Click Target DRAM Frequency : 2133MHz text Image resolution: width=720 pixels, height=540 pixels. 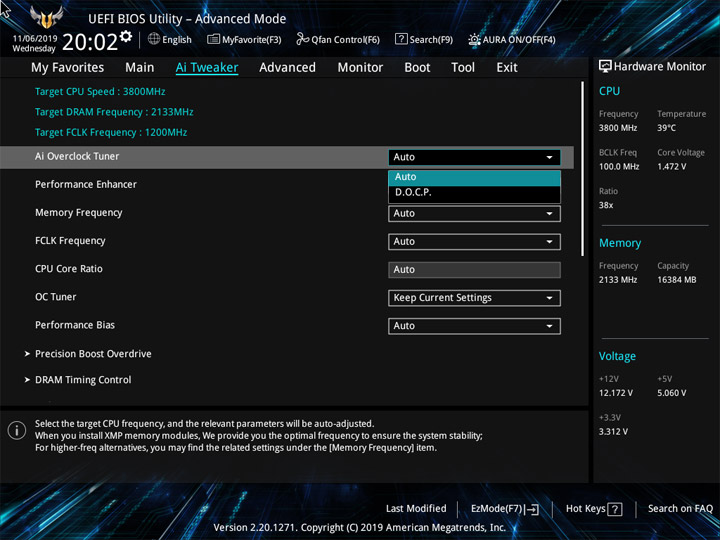click(114, 112)
